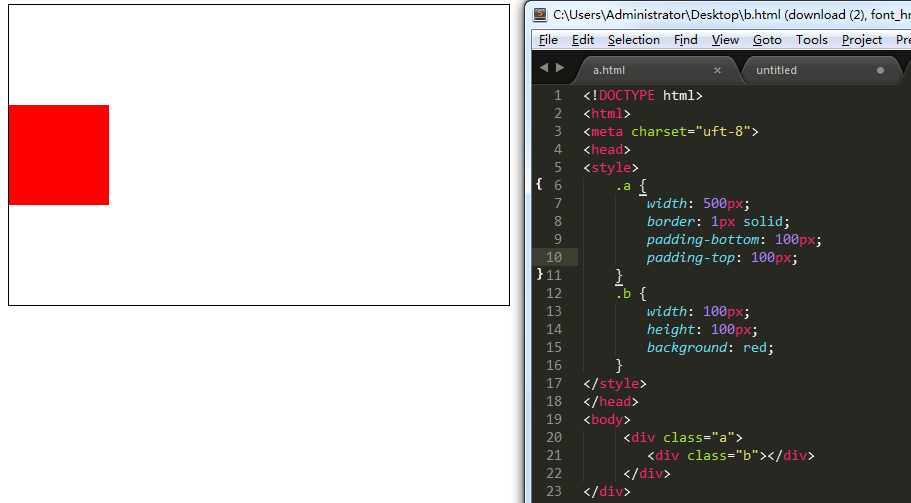Open the File menu
Viewport: 911px width, 503px height.
(548, 40)
